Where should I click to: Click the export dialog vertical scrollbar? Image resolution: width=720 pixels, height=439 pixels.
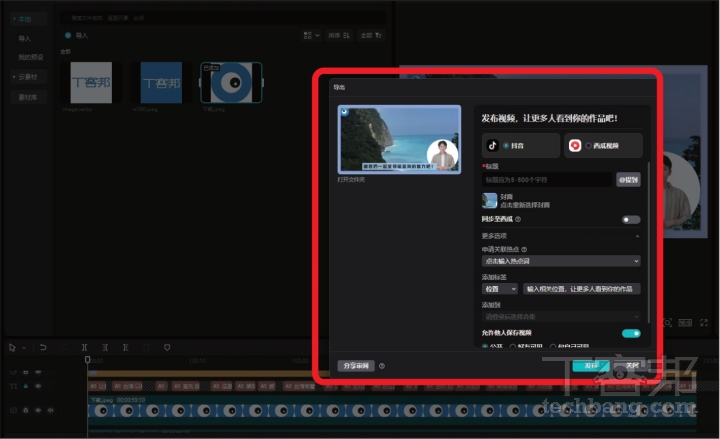[x=648, y=242]
